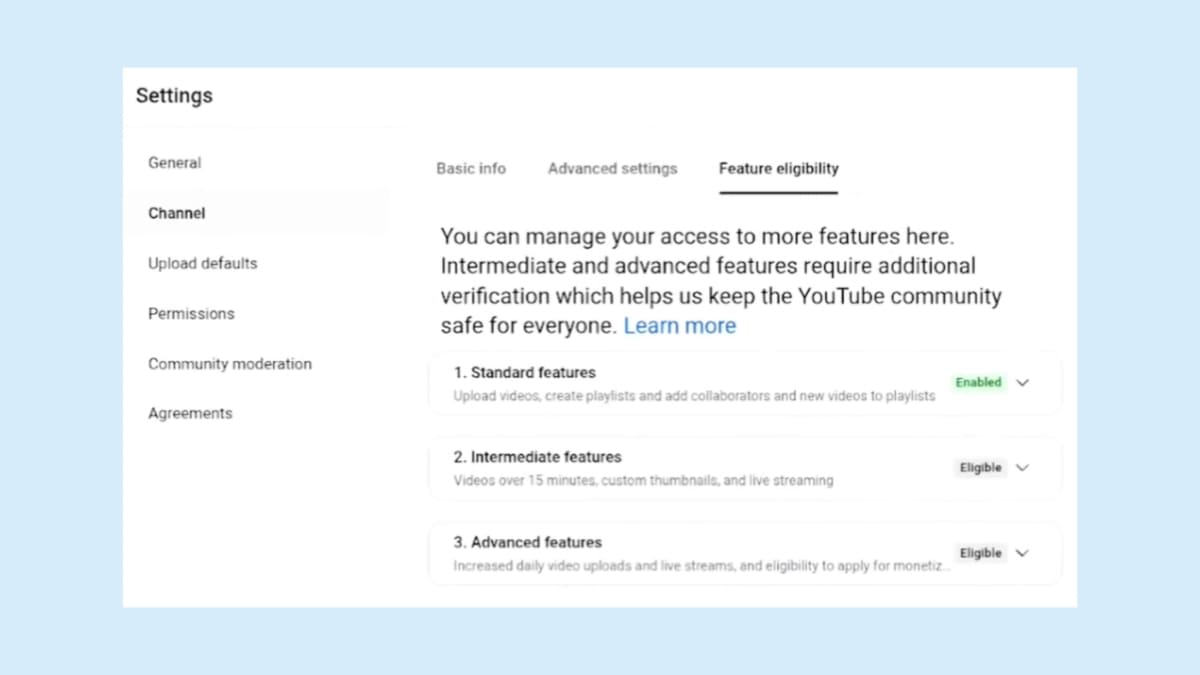Click the Enabled badge on Standard features
This screenshot has height=675, width=1200.
978,382
